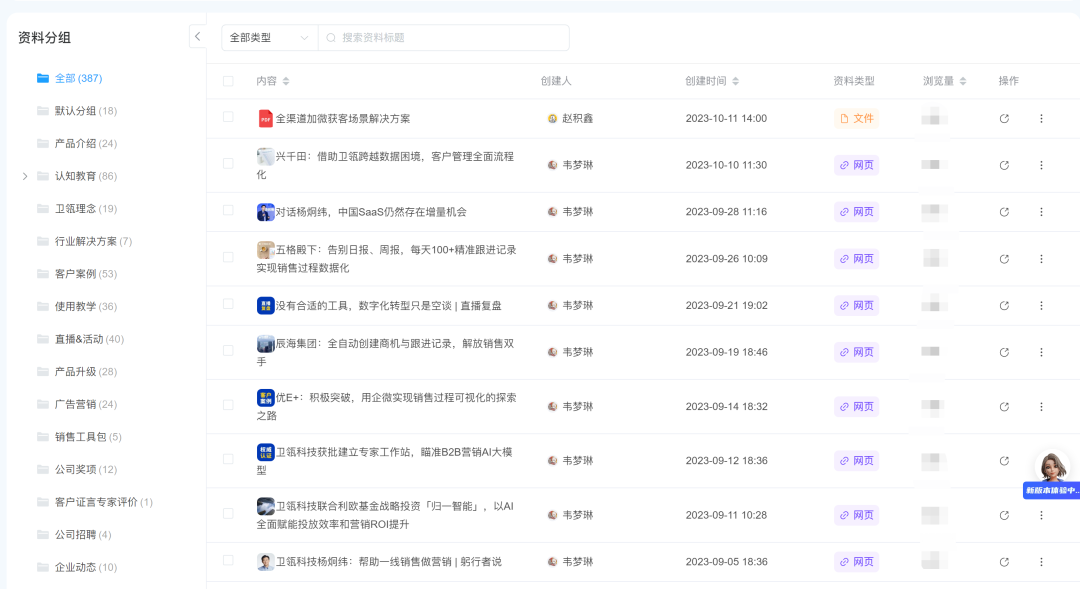
Task: Expand the 认知教育 group tree arrow
Action: coord(25,176)
